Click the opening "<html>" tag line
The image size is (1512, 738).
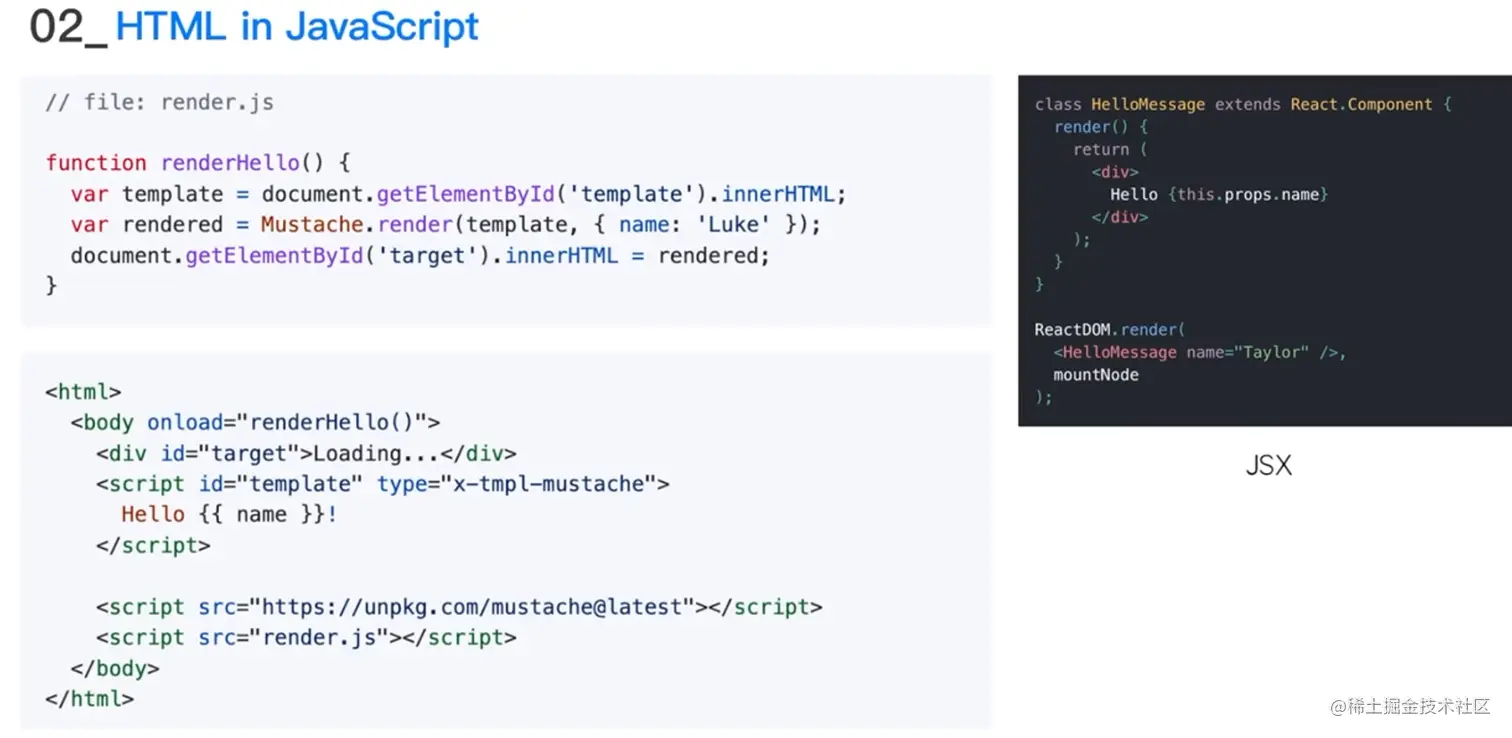pos(83,392)
